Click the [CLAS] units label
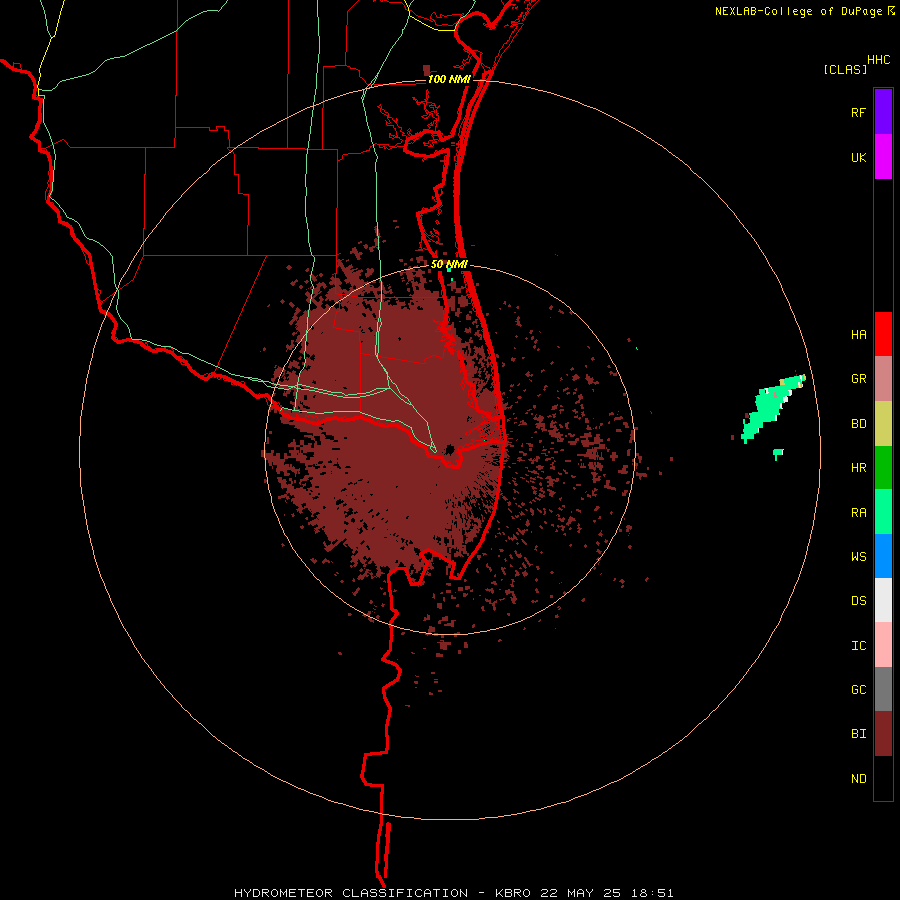The height and width of the screenshot is (900, 900). [845, 69]
